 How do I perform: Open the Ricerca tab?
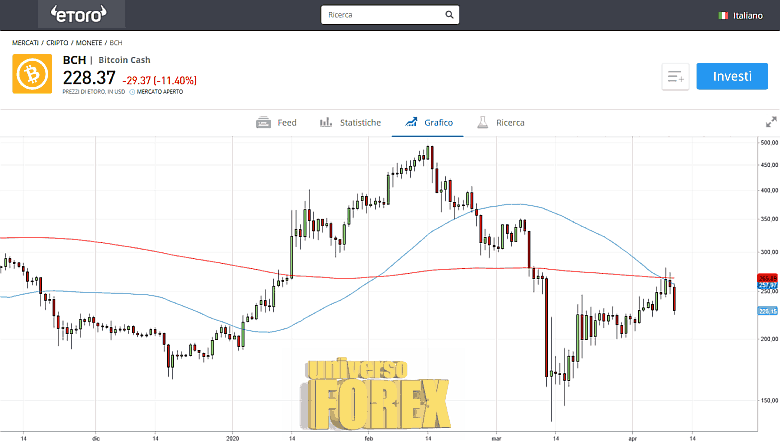[509, 122]
